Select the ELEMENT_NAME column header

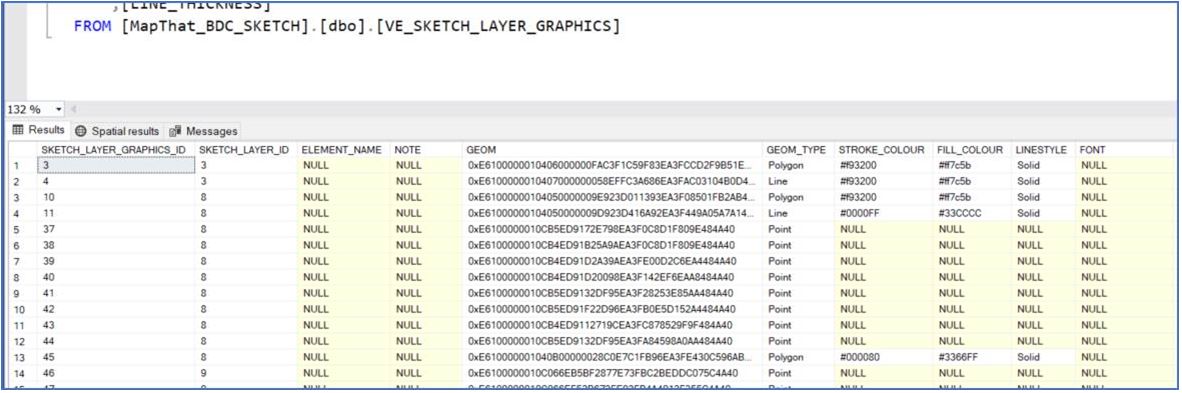[342, 150]
